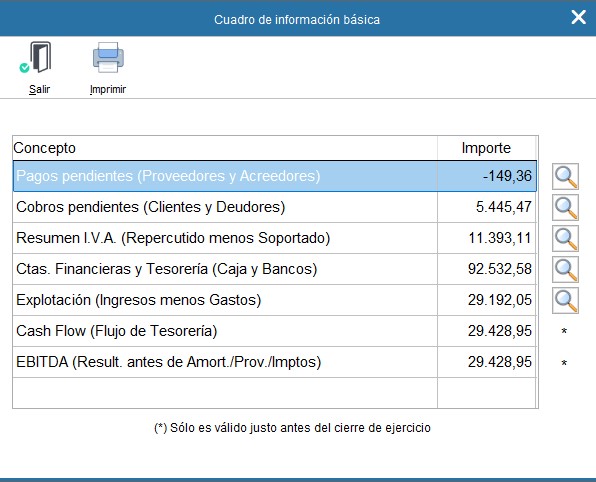Open magnifier detail for Pagos pendientes
Viewport: 596px width, 482px height.
pyautogui.click(x=565, y=176)
